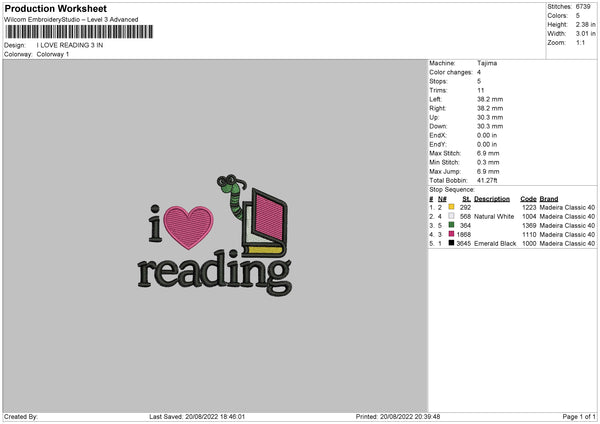Click the Natural White swatch in stop 2
The width and height of the screenshot is (600, 424).
click(x=452, y=216)
